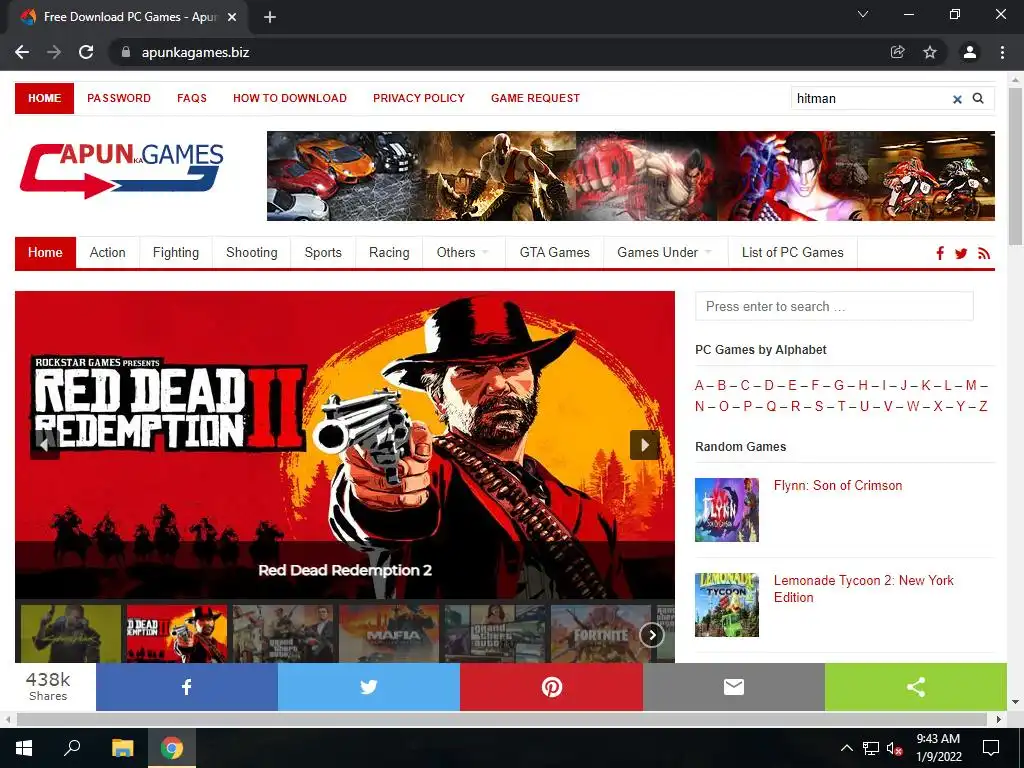Viewport: 1024px width, 768px height.
Task: Open Facebook icon in category bar
Action: (940, 253)
